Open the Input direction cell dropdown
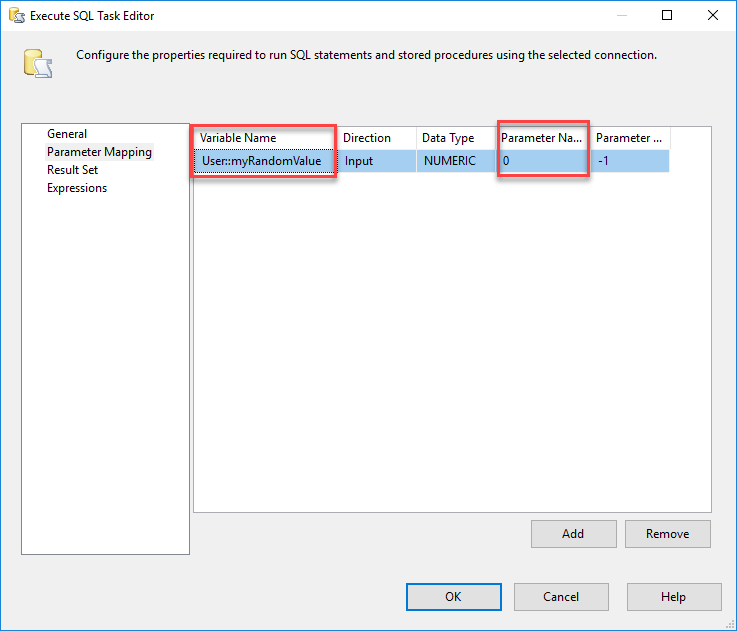 (376, 161)
